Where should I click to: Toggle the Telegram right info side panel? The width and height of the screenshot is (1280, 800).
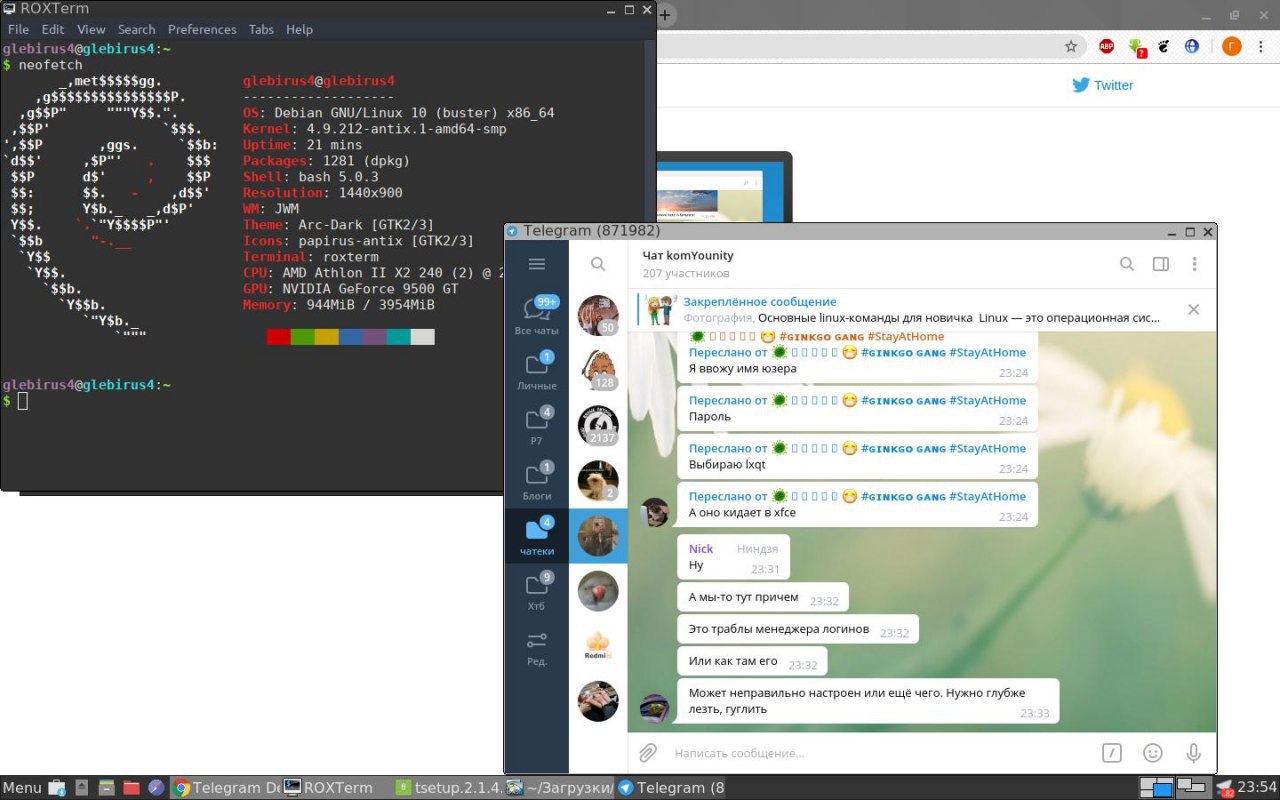tap(1161, 264)
